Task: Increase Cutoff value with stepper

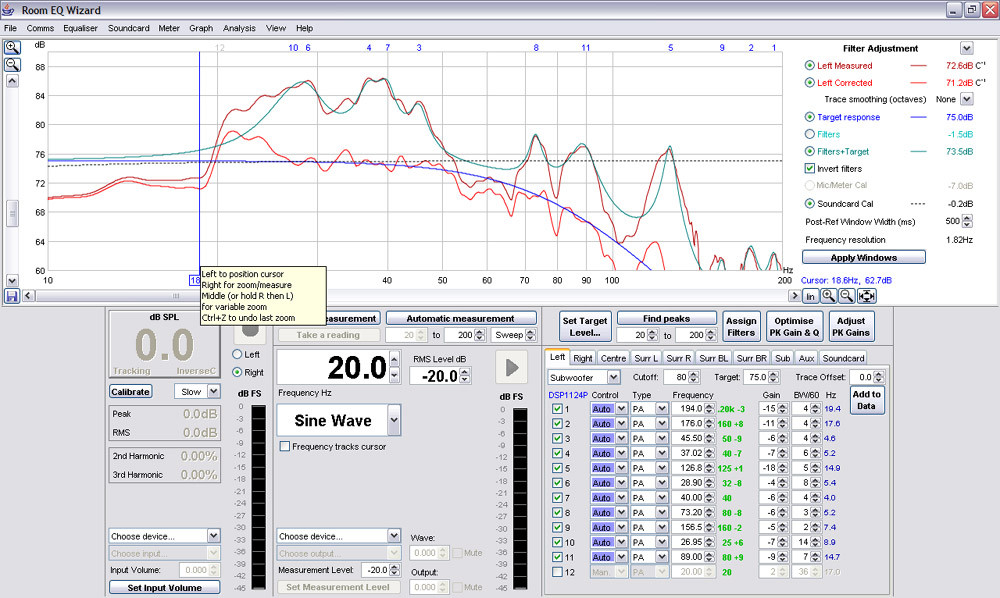Action: pos(693,374)
